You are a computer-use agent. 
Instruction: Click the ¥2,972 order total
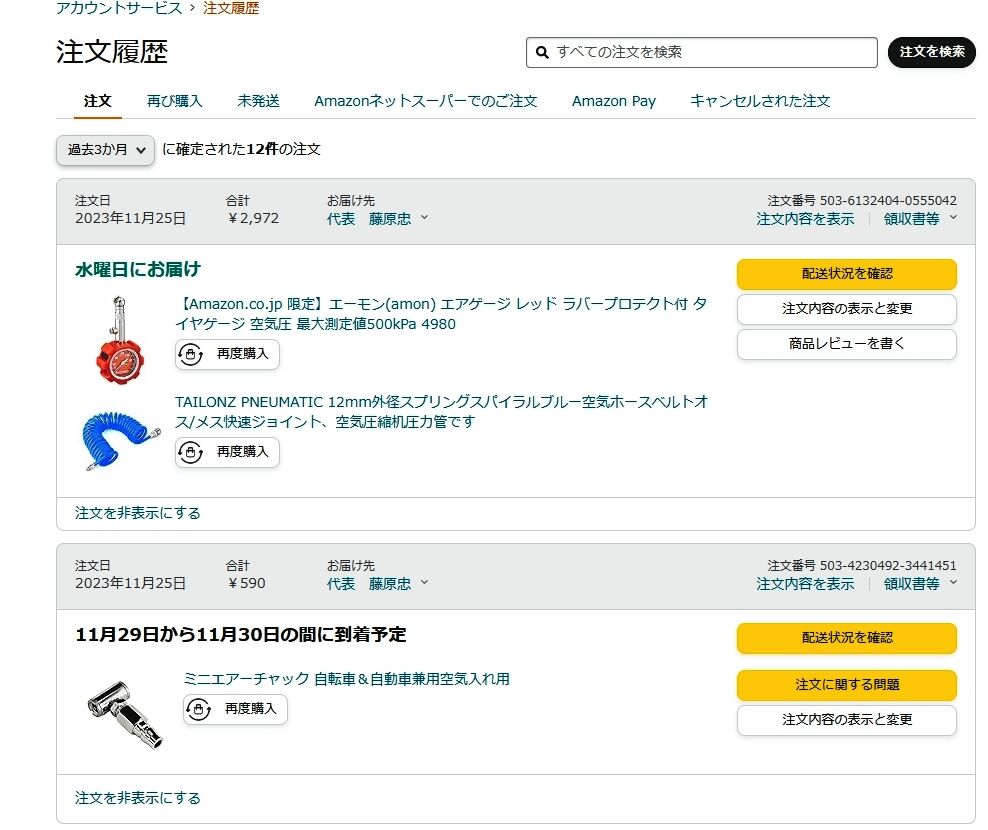click(253, 219)
